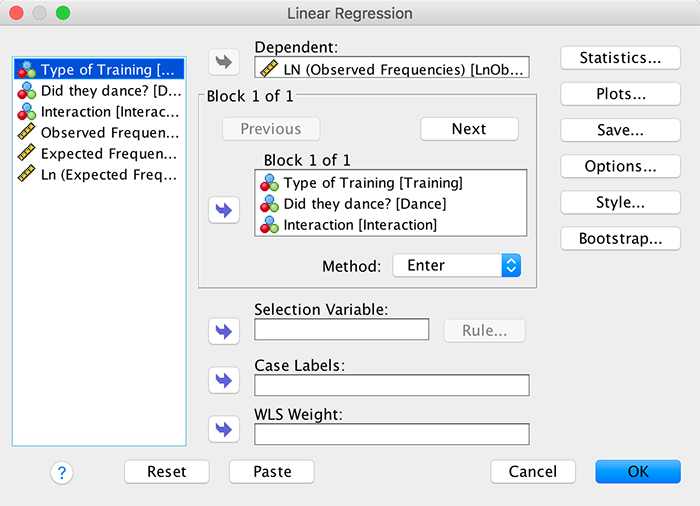Select Observed Frequencies variable in source list
The width and height of the screenshot is (700, 506).
[99, 133]
